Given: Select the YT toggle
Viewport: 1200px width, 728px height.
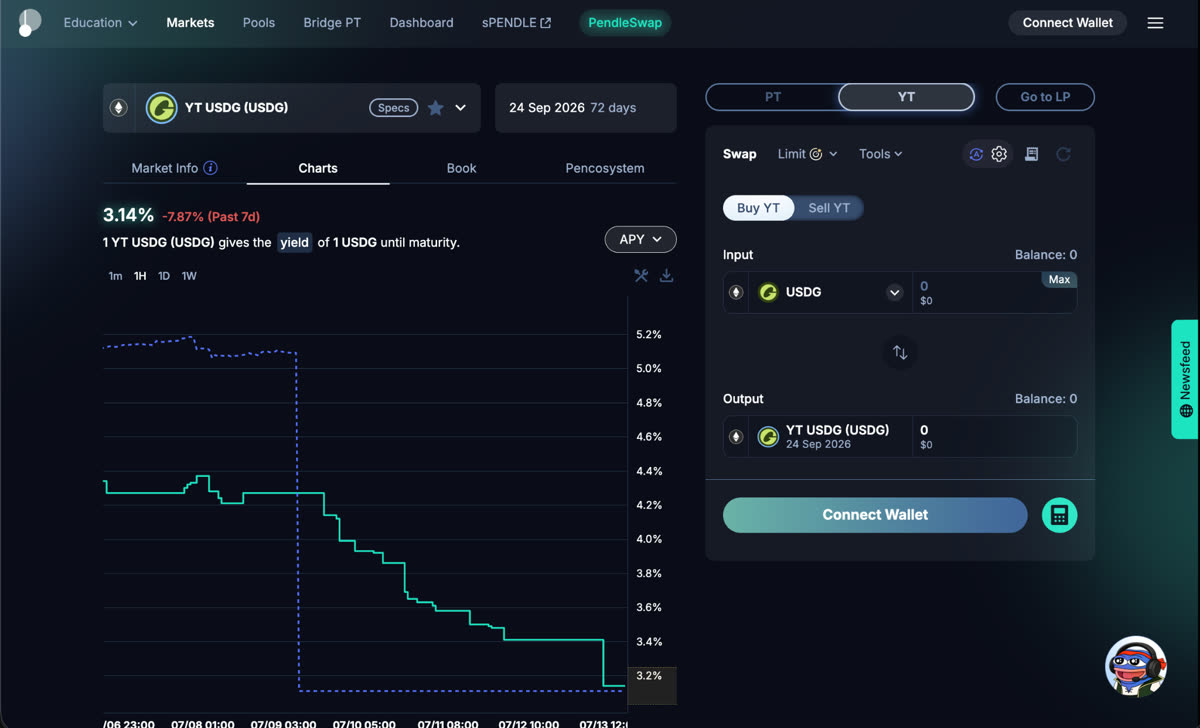Looking at the screenshot, I should [906, 97].
